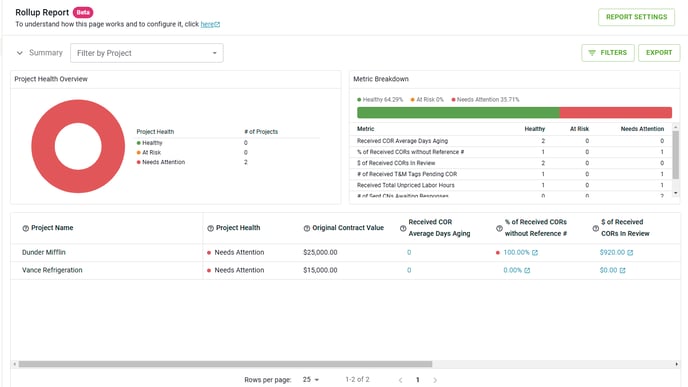Click the Filters button

[608, 53]
